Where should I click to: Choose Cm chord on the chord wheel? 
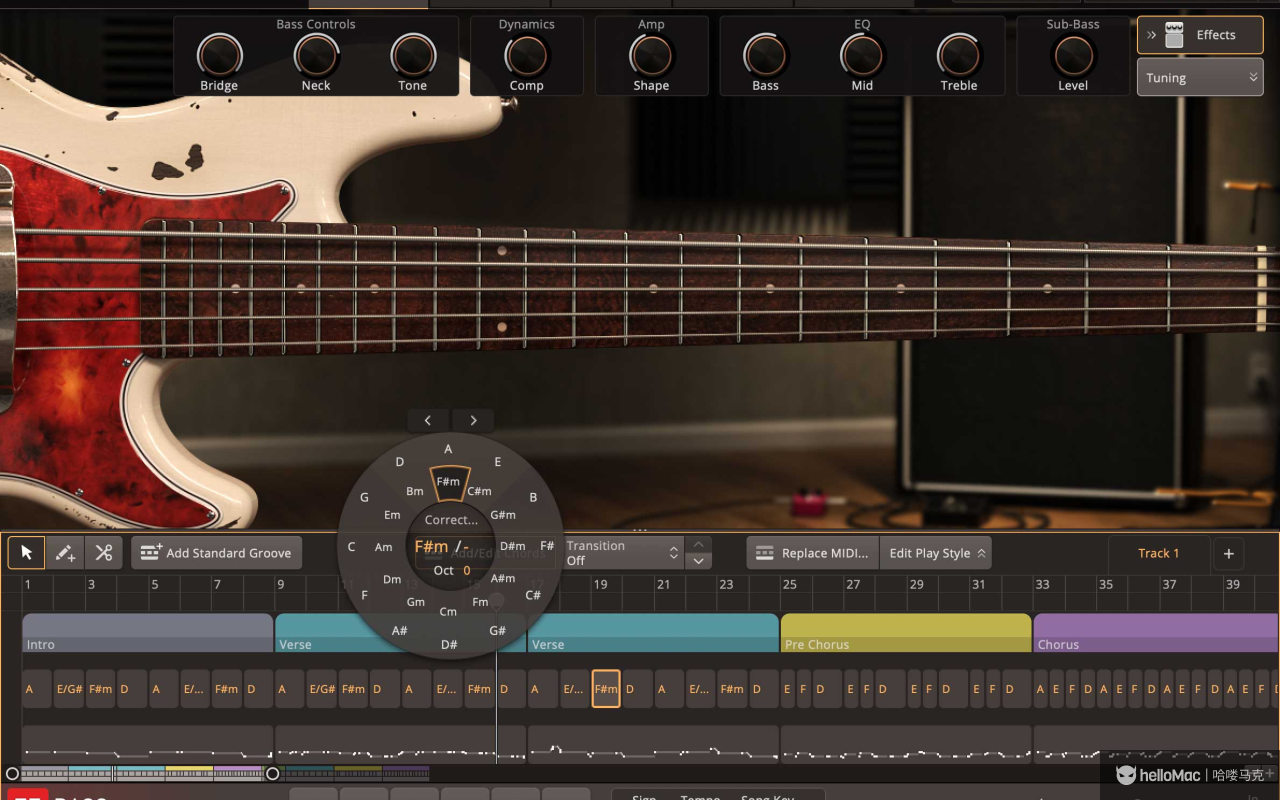(x=448, y=611)
